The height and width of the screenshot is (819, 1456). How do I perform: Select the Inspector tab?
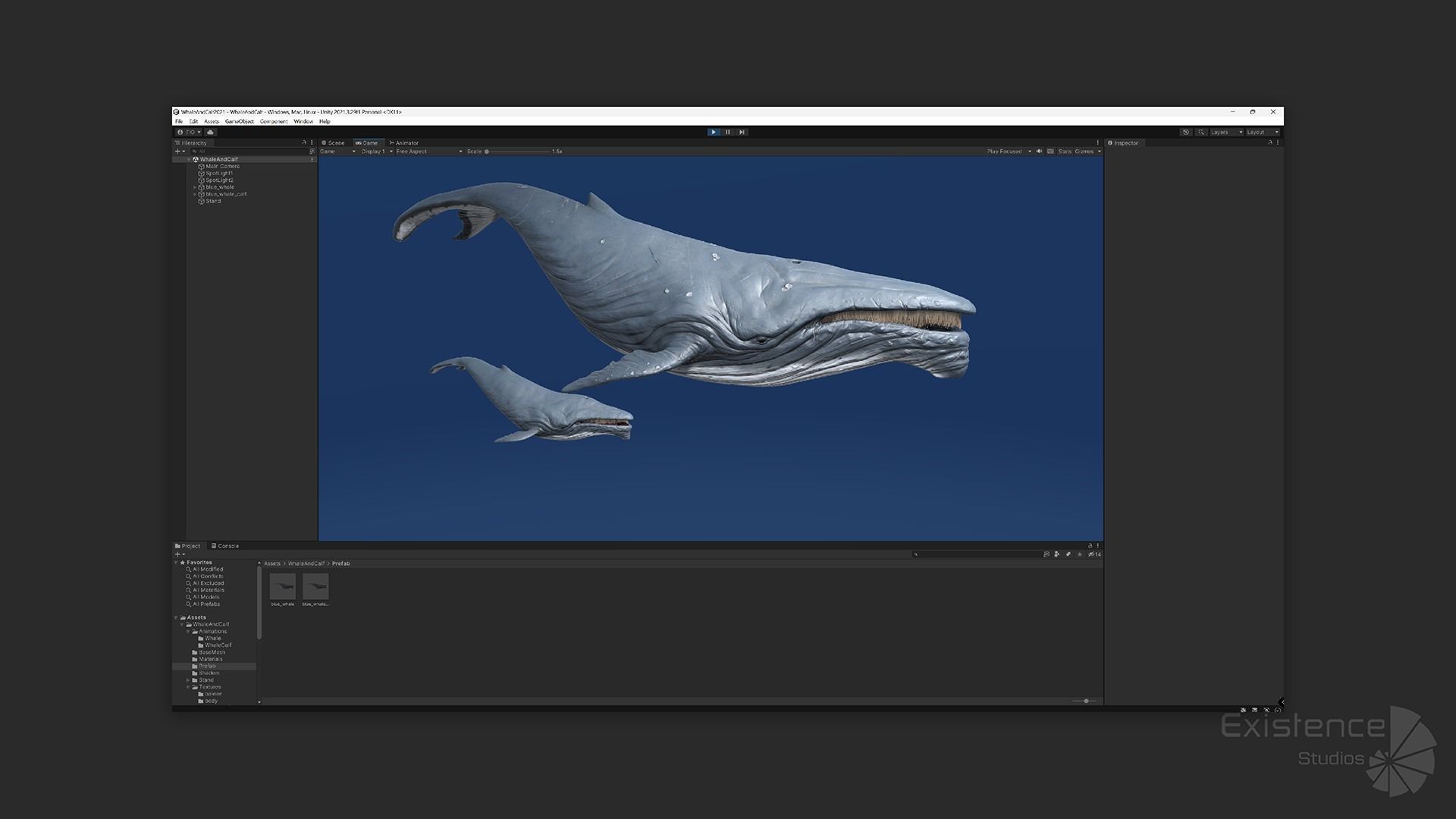point(1123,143)
